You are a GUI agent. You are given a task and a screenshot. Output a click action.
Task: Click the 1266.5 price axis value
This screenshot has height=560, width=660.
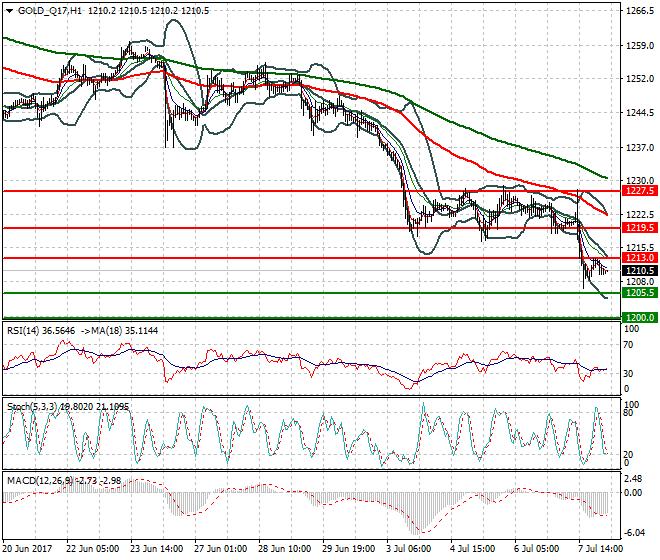pos(640,11)
